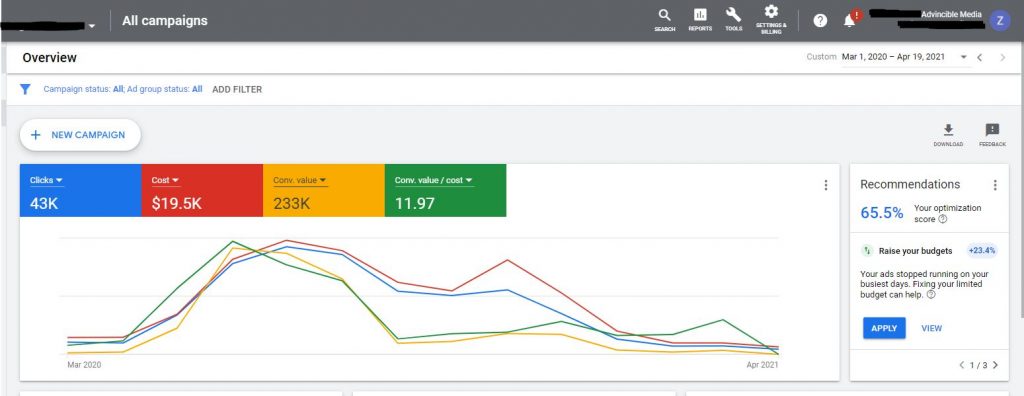1024x396 pixels.
Task: Open the Reports icon
Action: [700, 20]
